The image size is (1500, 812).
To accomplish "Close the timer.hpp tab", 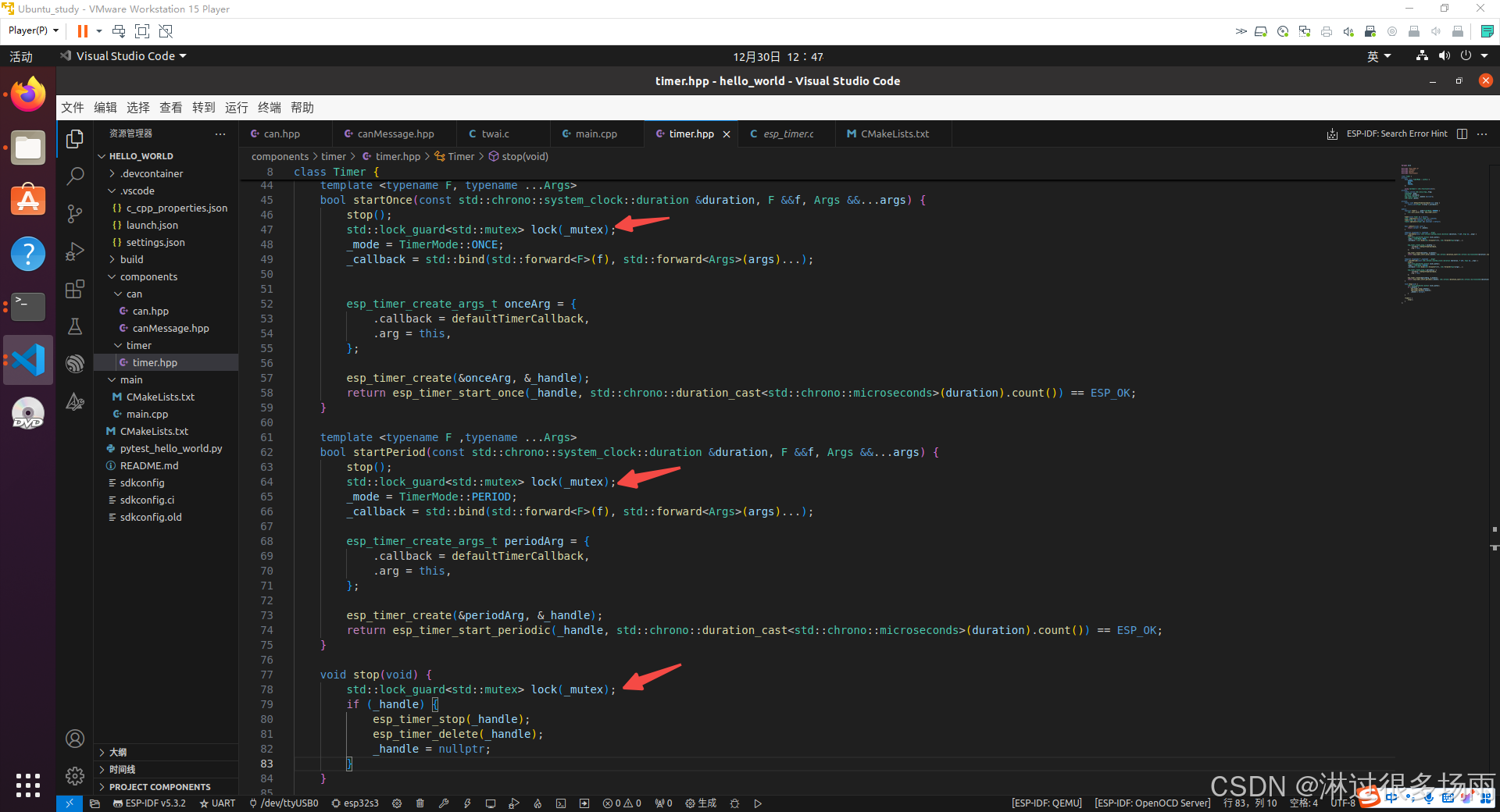I will point(727,134).
